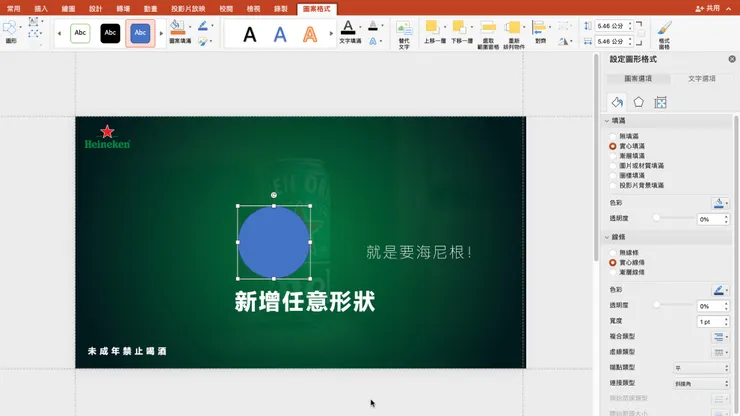This screenshot has height=416, width=740.
Task: Open 圖案填滿 color dropdown arrow
Action: (x=190, y=27)
